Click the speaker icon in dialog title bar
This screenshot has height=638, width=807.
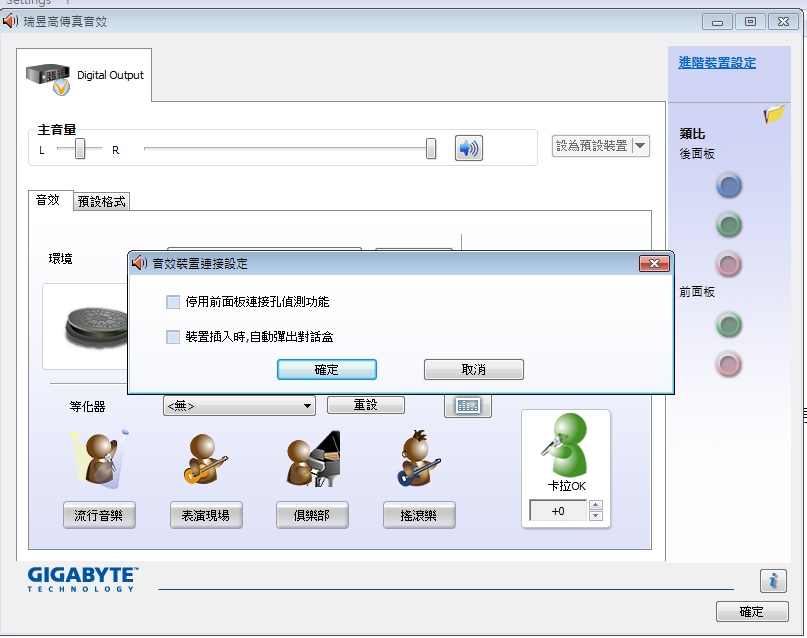coord(139,263)
